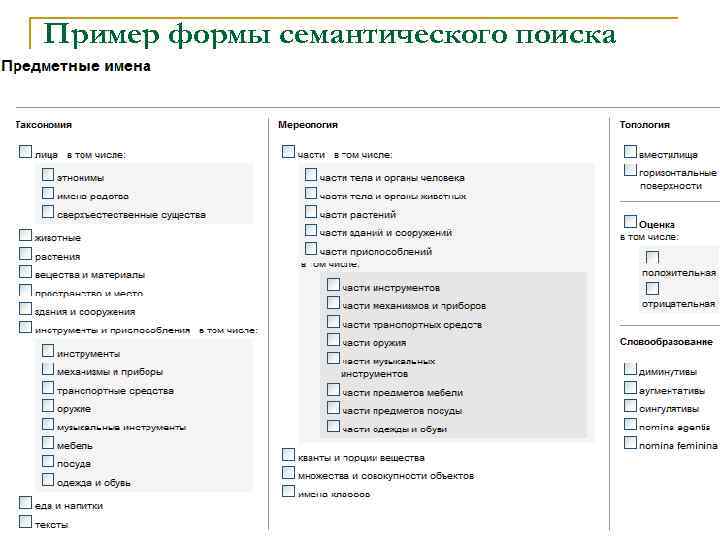Enable the 'Оценка' checkbox
This screenshot has height=540, width=720.
click(630, 222)
